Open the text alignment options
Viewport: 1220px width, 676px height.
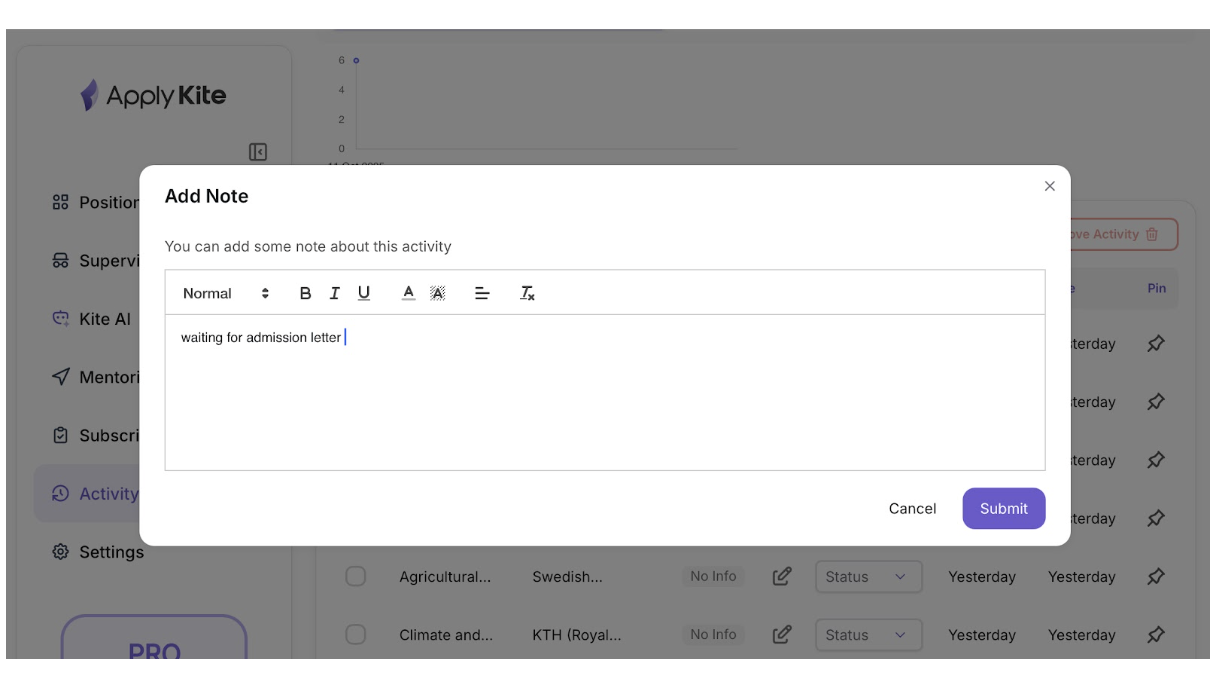tap(482, 293)
